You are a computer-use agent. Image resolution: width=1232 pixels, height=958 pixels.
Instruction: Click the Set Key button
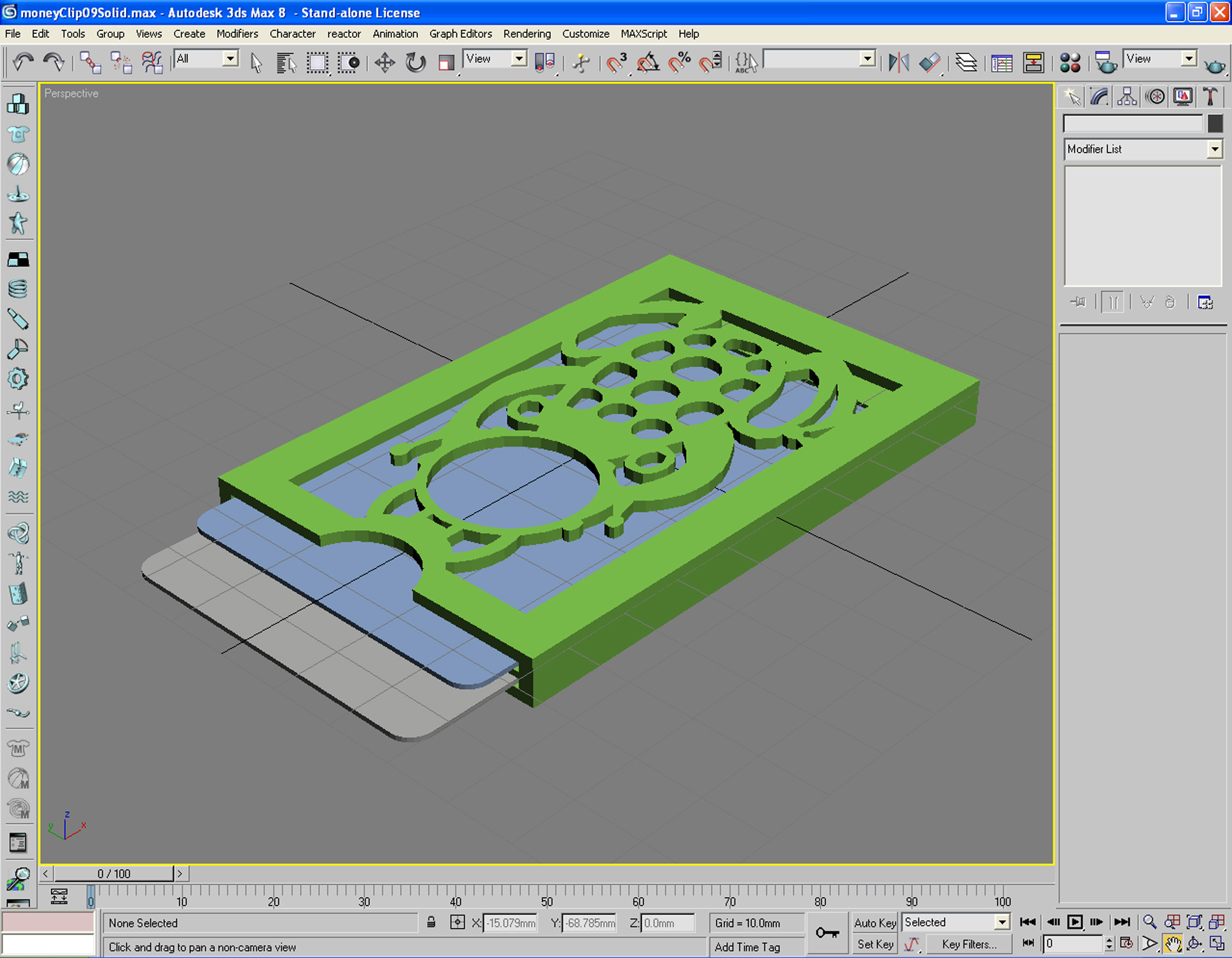[875, 945]
